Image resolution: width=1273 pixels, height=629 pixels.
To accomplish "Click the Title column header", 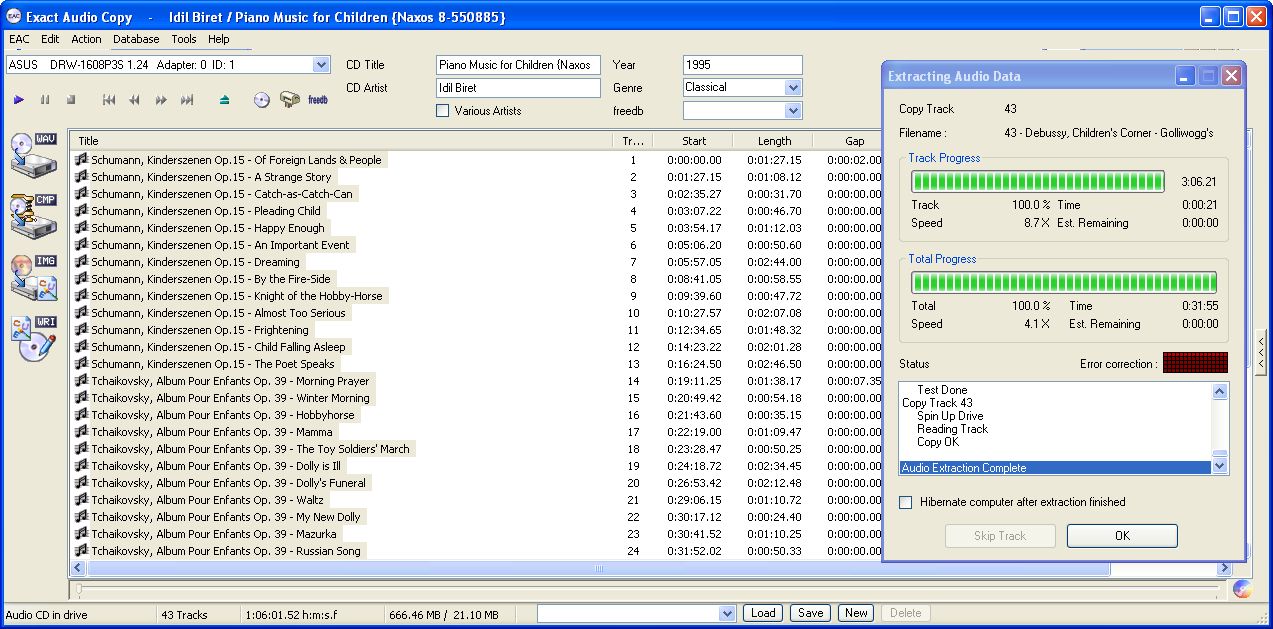I will tap(341, 141).
